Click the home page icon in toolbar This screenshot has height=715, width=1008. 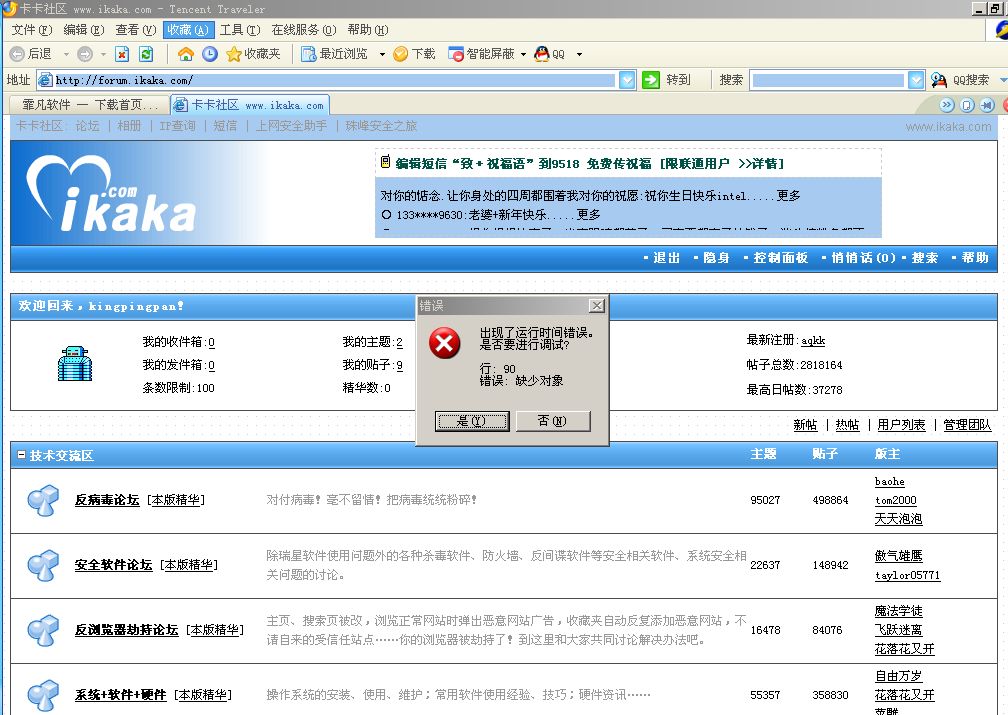pos(185,54)
